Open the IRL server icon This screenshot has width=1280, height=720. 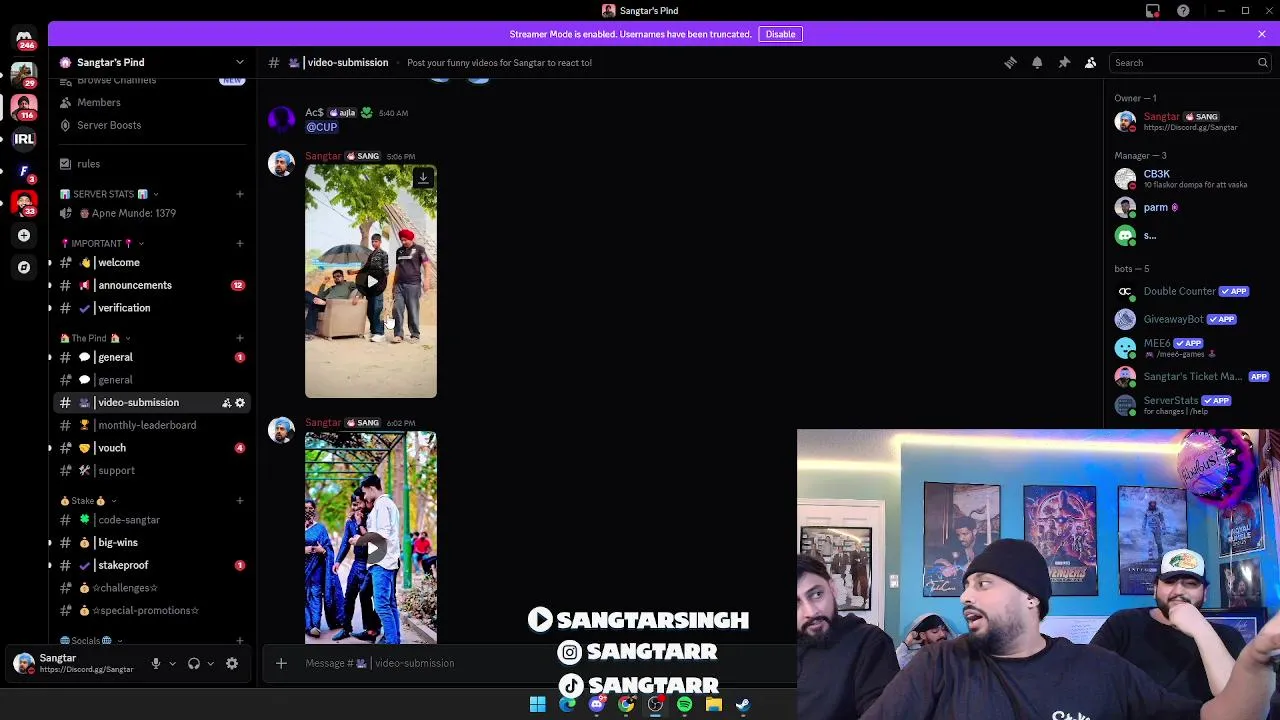tap(24, 139)
